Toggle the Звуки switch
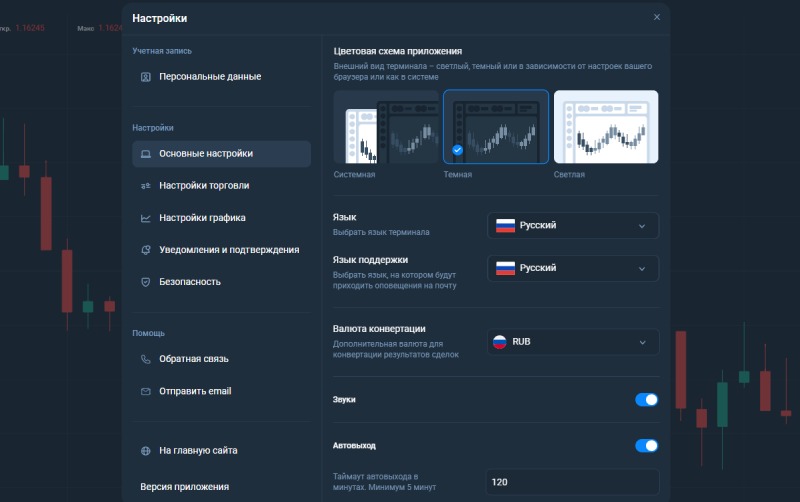The image size is (800, 502). [646, 400]
